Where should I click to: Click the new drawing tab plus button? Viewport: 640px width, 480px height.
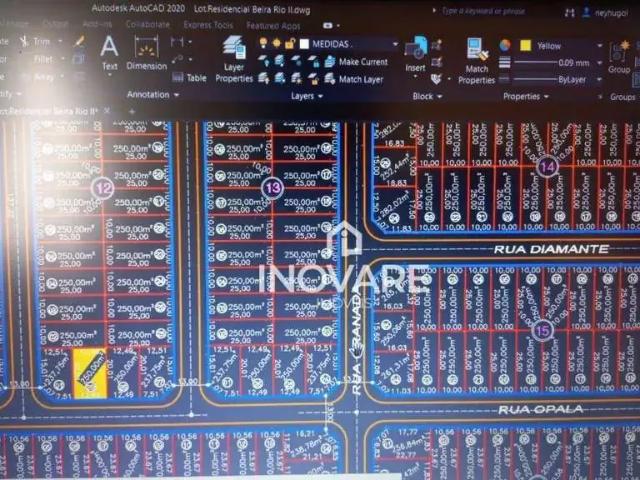click(x=132, y=111)
